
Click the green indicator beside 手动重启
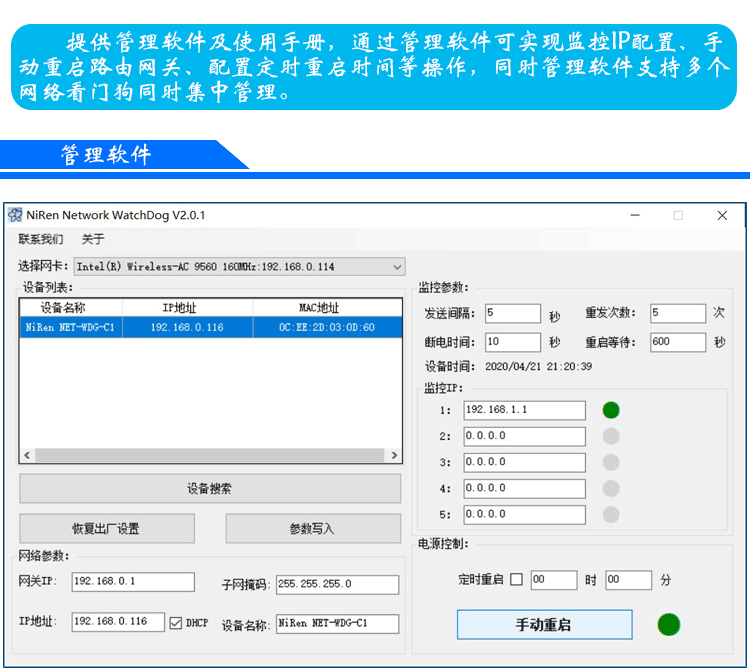pyautogui.click(x=669, y=624)
